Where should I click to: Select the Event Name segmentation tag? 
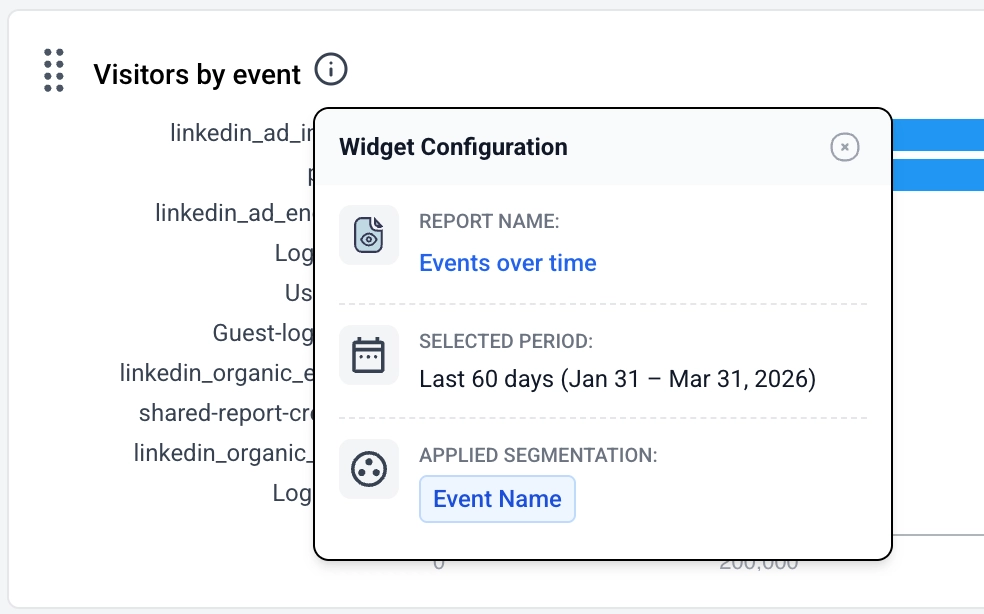tap(497, 499)
